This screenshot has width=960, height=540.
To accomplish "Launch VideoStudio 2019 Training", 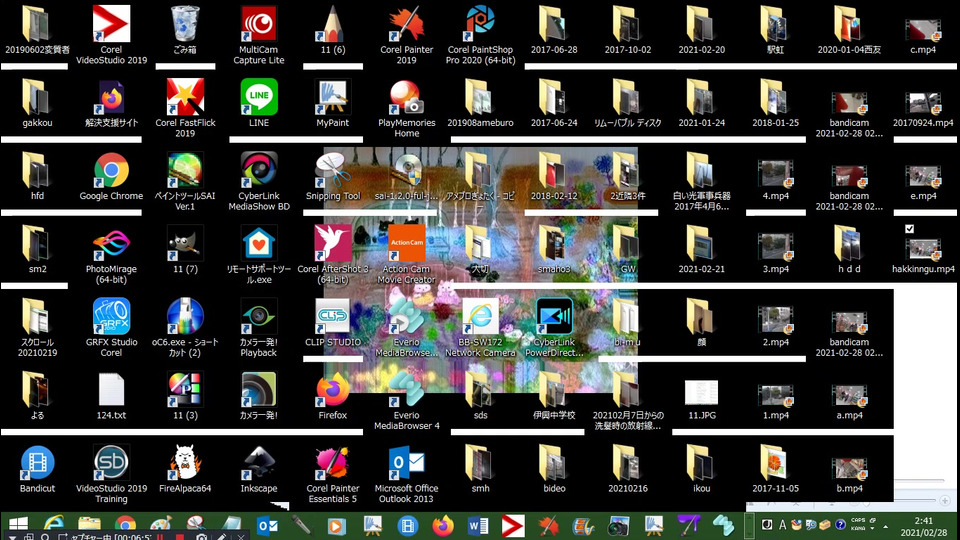I will pos(111,473).
